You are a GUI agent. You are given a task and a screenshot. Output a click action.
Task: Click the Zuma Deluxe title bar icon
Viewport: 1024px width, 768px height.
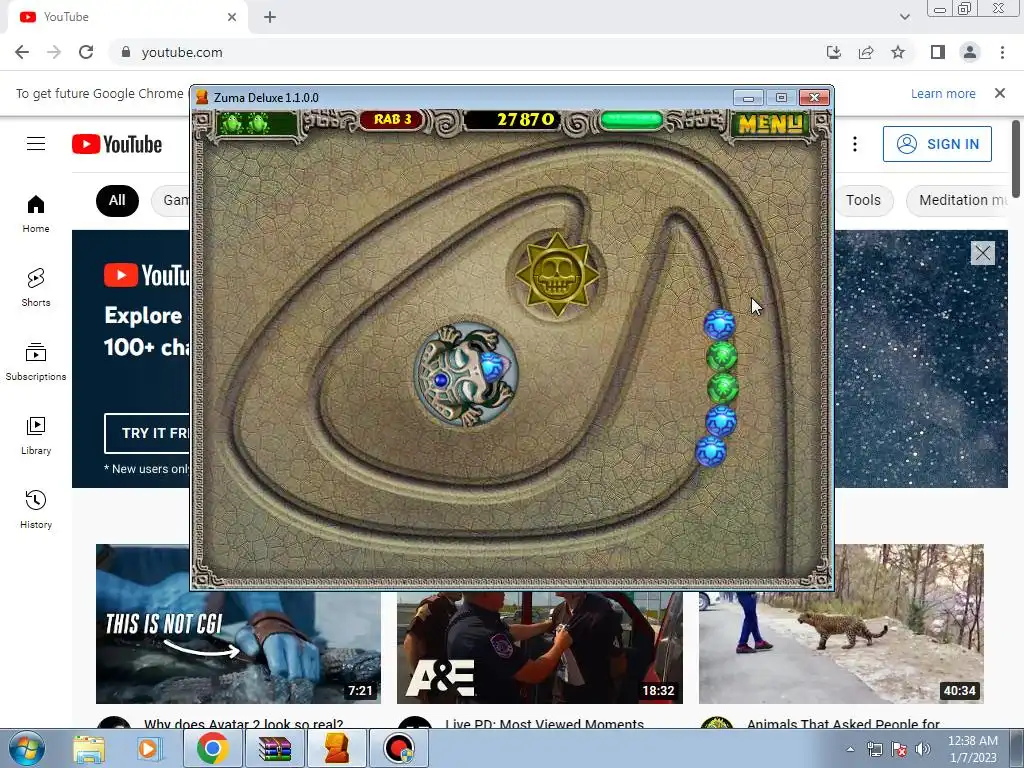(x=202, y=97)
